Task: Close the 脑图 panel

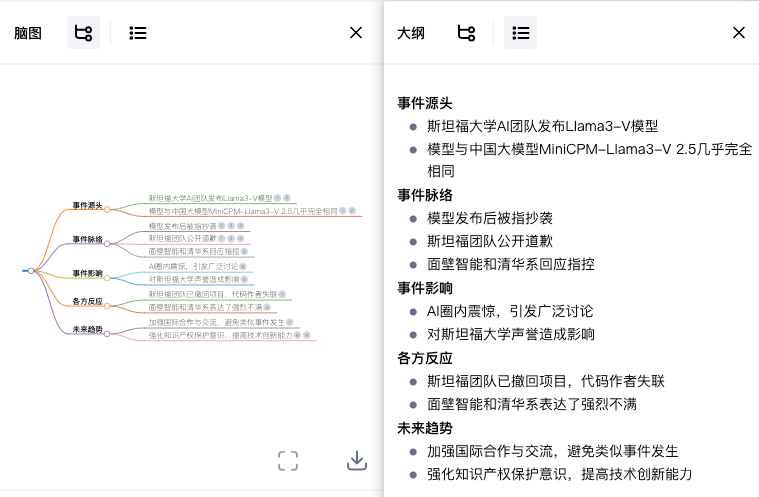Action: tap(356, 33)
